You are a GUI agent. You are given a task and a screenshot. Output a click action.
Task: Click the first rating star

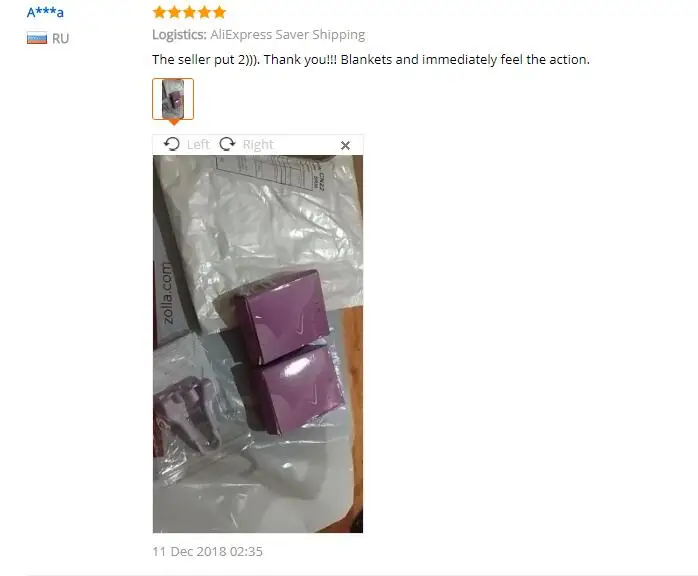pyautogui.click(x=159, y=12)
